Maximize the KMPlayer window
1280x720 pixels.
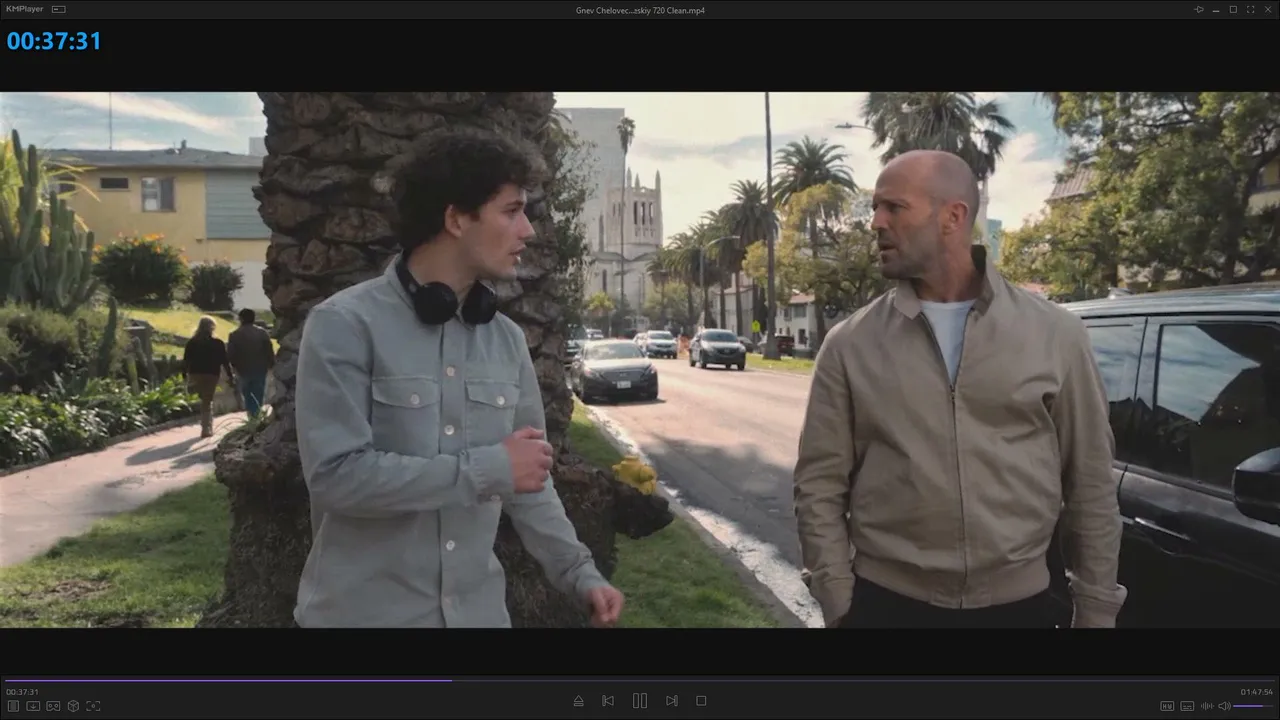click(1233, 9)
